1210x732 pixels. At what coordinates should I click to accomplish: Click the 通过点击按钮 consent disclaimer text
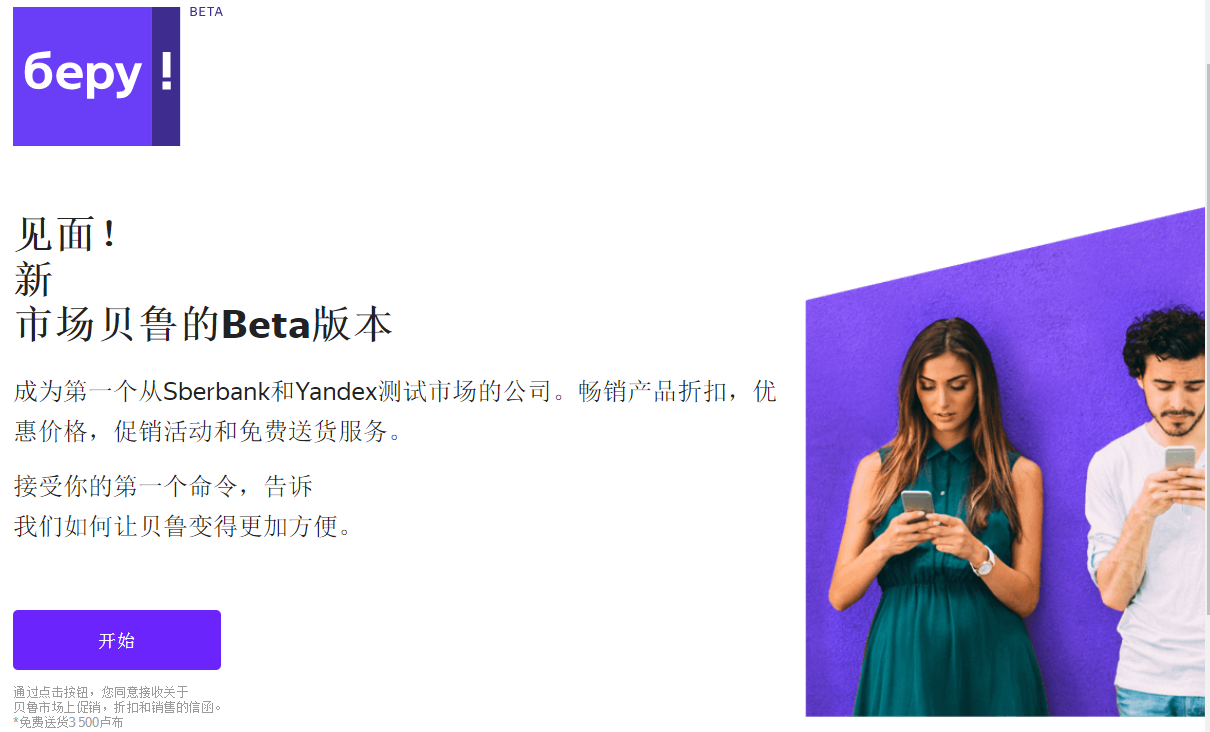(118, 699)
